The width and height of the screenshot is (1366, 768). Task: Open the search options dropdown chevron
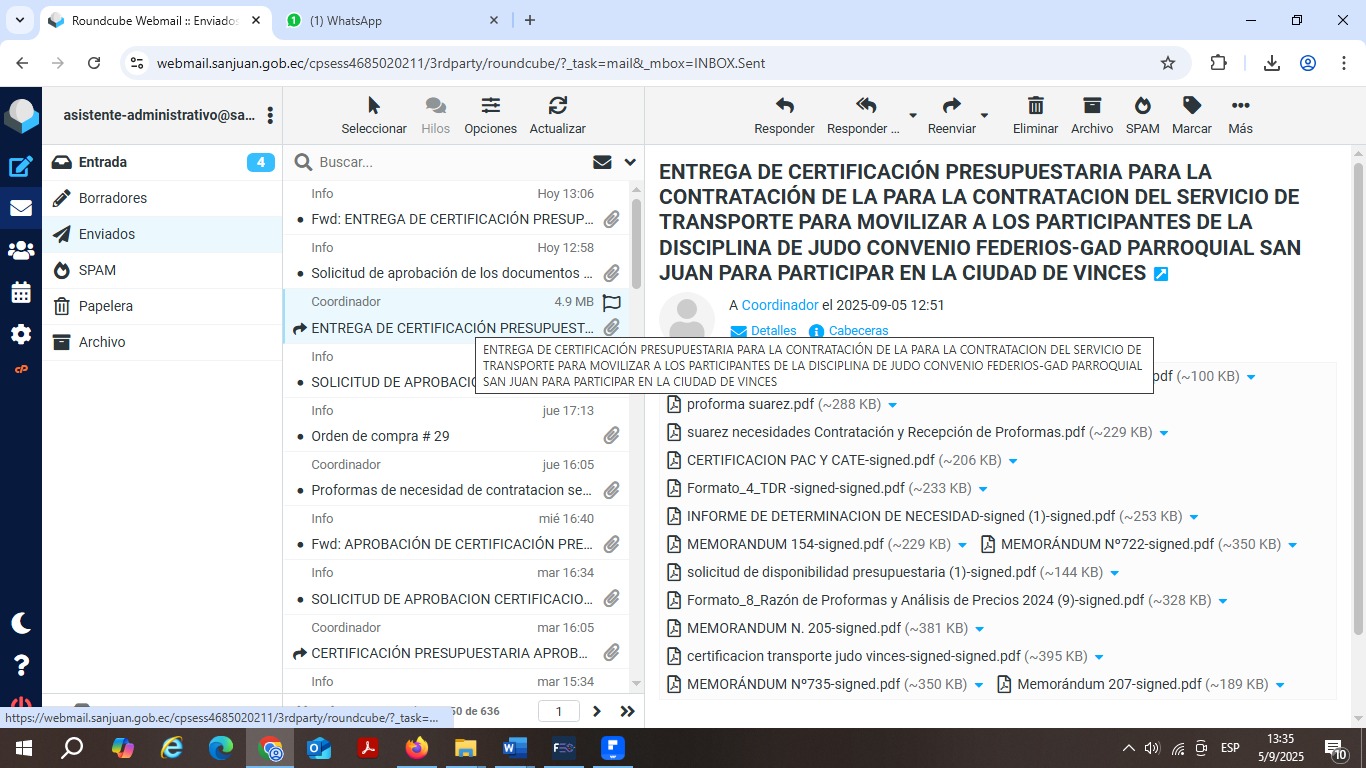(630, 162)
